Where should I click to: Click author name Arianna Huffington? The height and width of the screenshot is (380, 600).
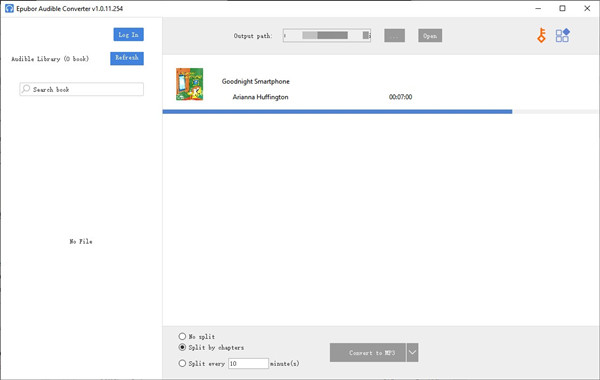(260, 97)
